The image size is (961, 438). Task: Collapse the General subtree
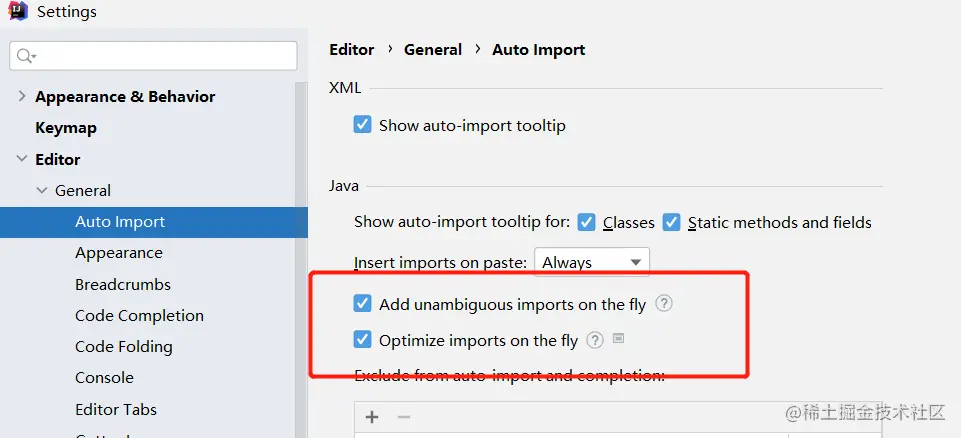[42, 190]
